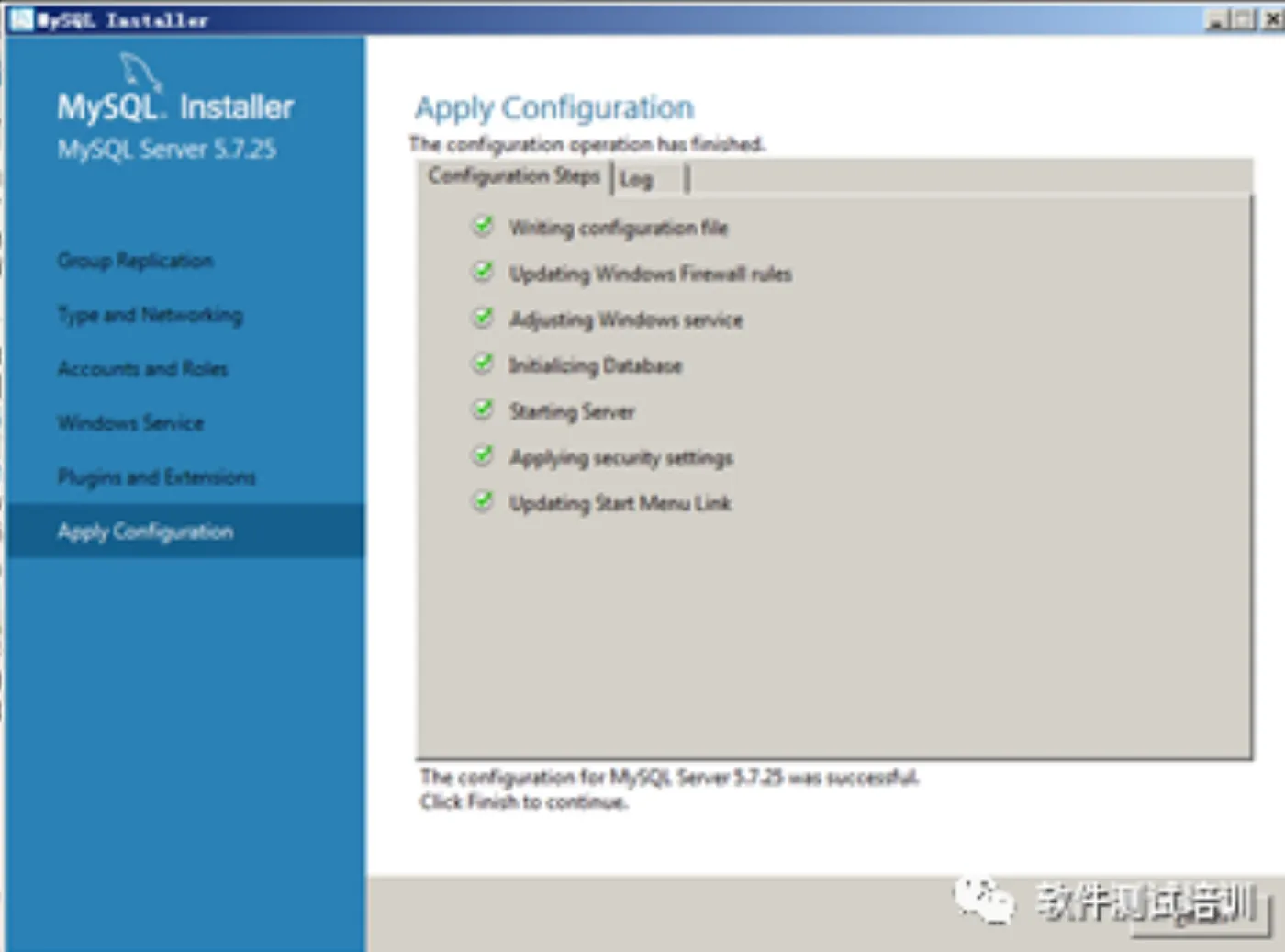Click the "MySQL Server 5.7.25" sidebar label
The height and width of the screenshot is (952, 1285).
[x=167, y=150]
